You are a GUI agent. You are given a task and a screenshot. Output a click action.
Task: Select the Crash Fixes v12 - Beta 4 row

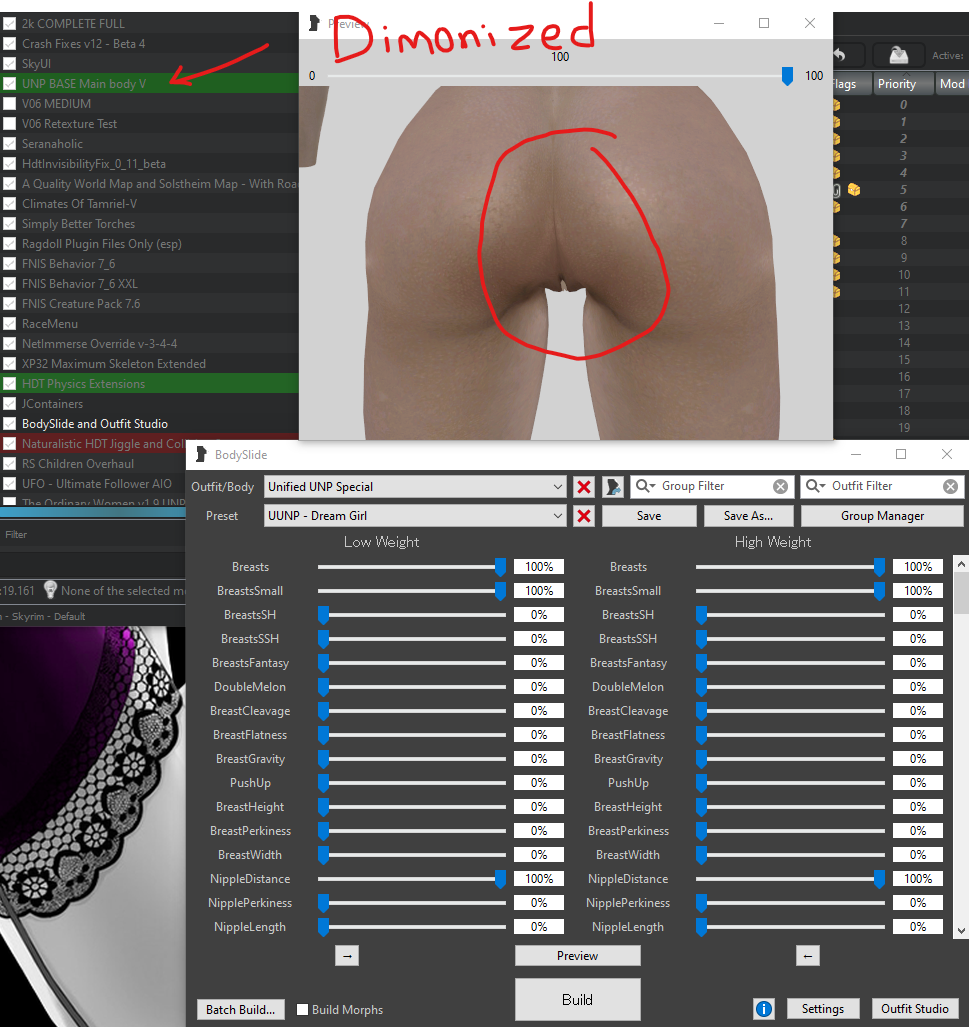[149, 44]
